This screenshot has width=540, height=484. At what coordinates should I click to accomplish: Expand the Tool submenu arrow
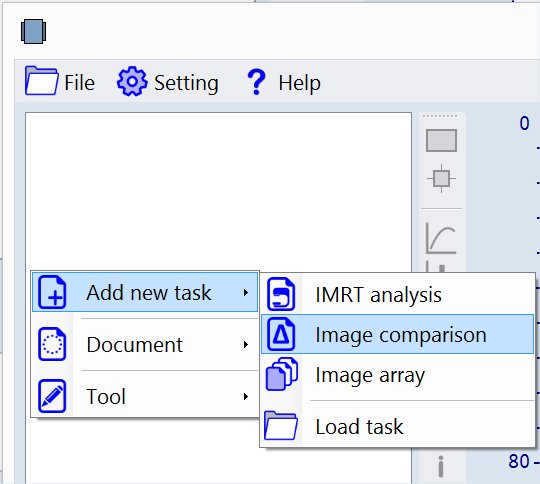pos(246,397)
